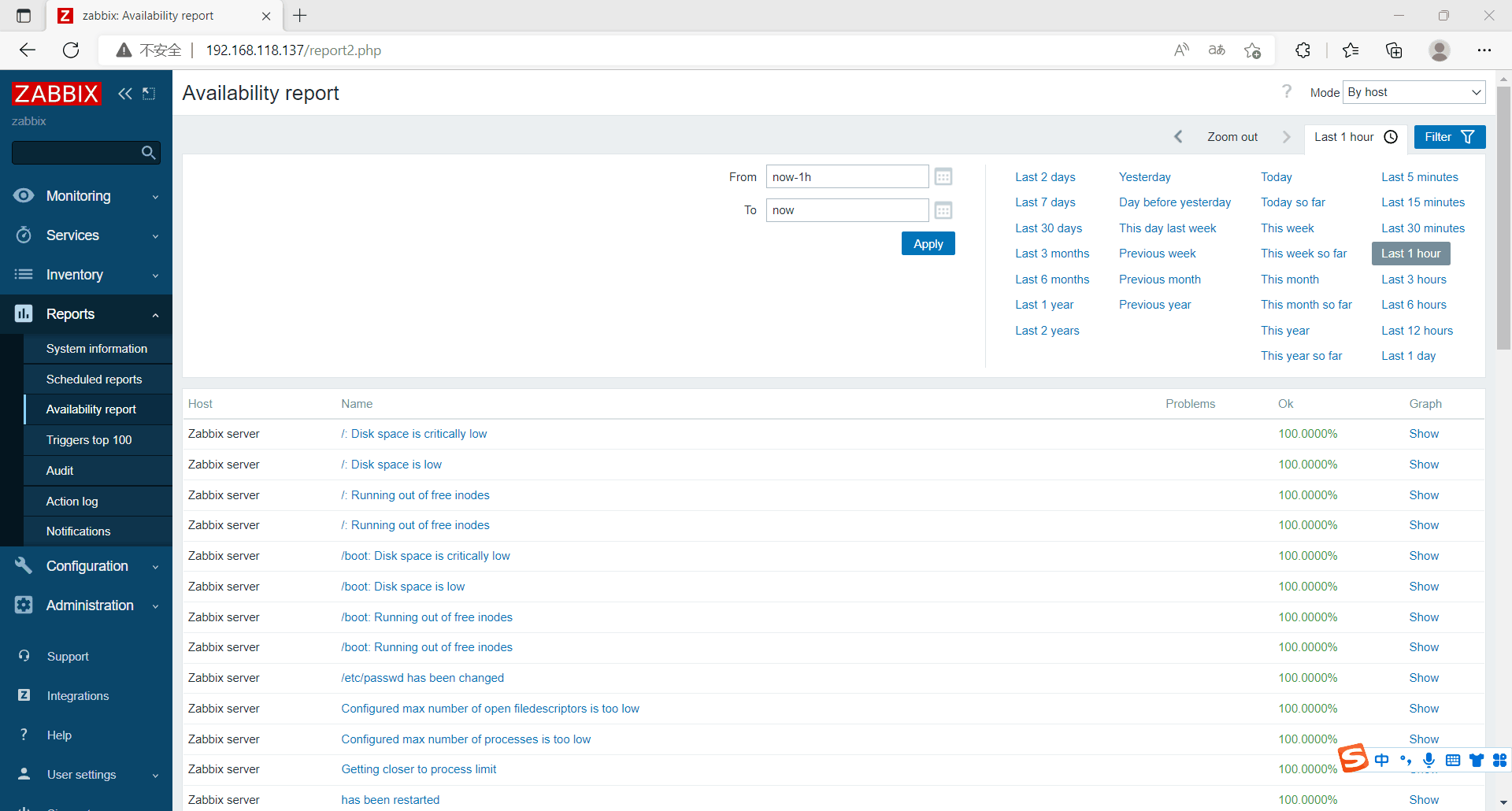Open new browser tab
1512x811 pixels.
[x=300, y=15]
